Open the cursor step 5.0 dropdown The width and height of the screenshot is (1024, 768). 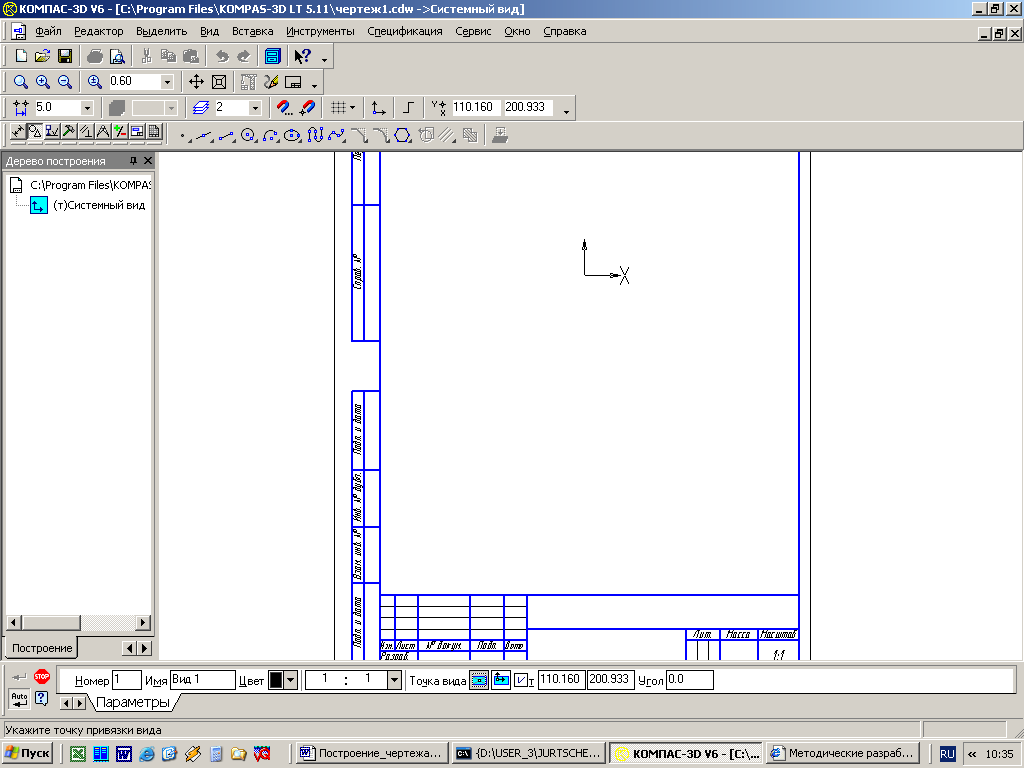(x=87, y=107)
